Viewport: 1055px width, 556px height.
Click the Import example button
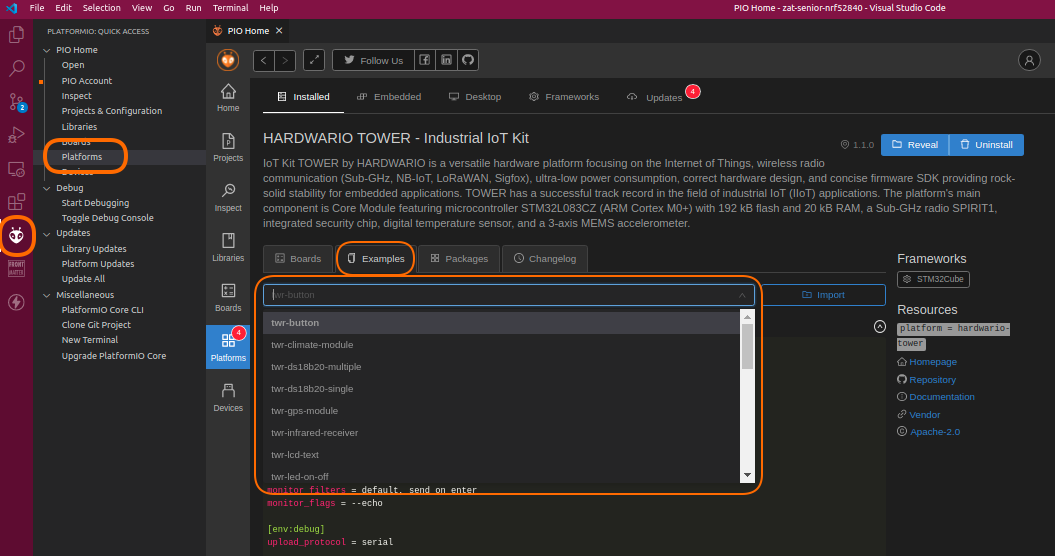click(x=824, y=295)
